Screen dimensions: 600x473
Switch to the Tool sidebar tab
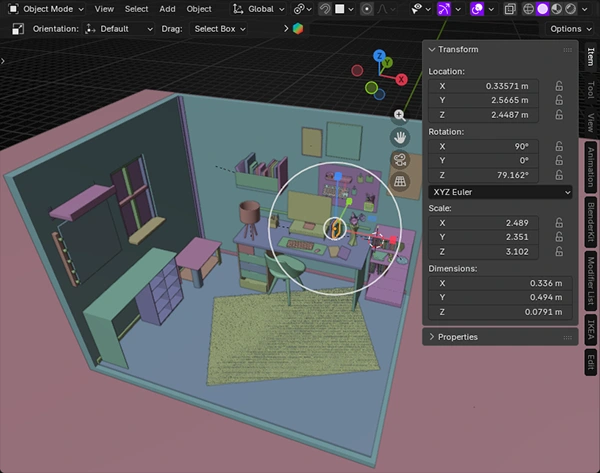pyautogui.click(x=590, y=89)
